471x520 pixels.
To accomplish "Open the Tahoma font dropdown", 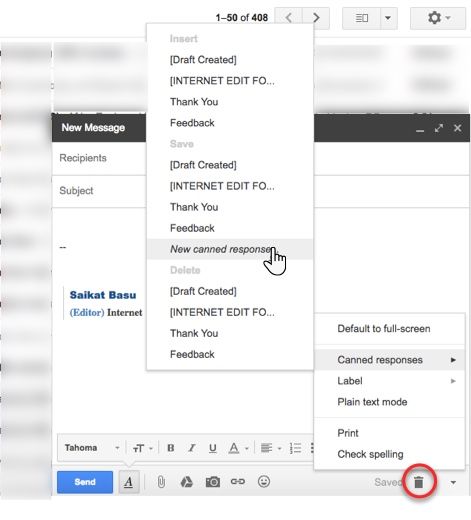I will tap(92, 448).
